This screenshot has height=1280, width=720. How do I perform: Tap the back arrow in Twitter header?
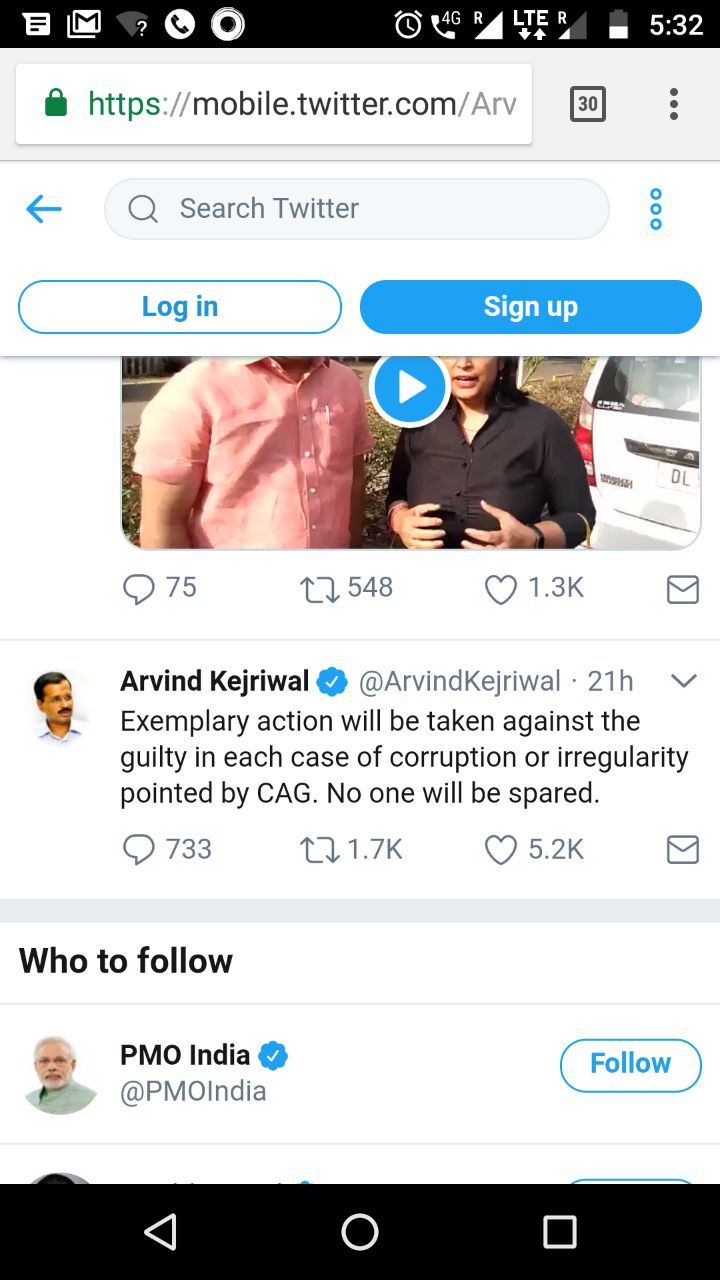click(x=44, y=209)
